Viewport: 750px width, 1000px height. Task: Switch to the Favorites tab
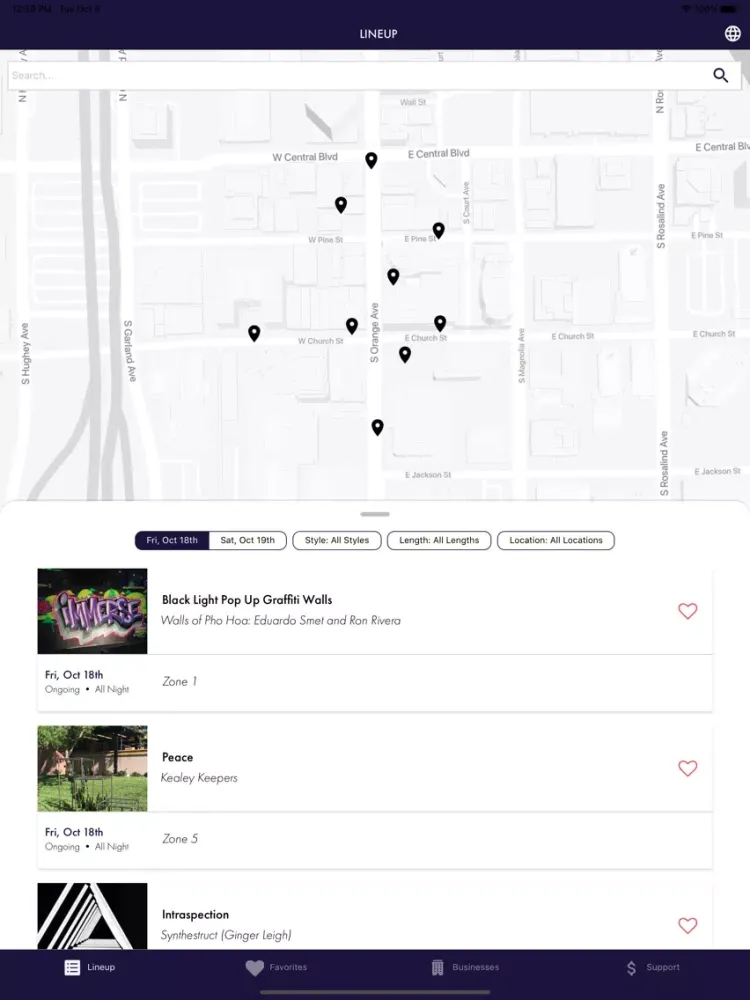276,967
